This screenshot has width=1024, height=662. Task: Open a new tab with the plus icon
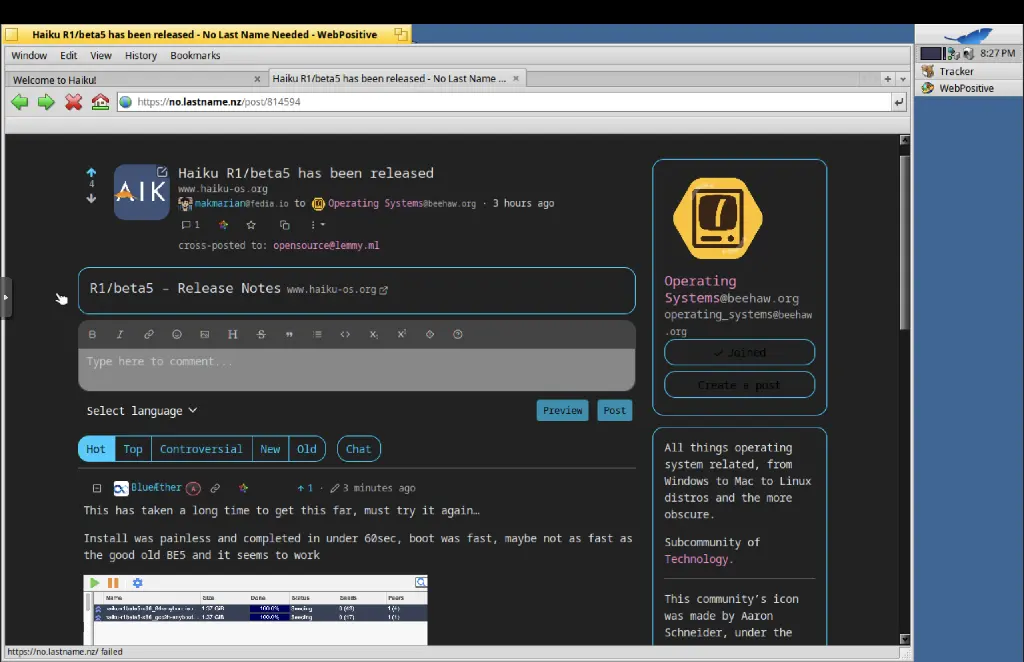888,79
